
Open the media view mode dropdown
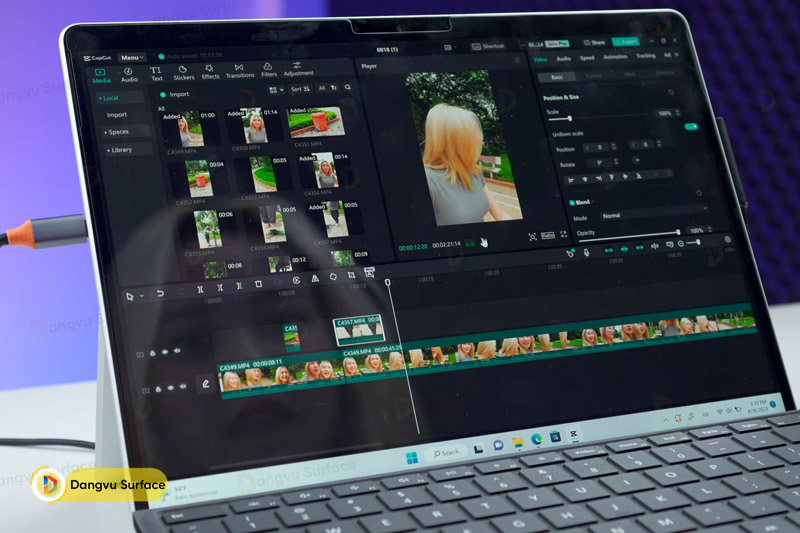pyautogui.click(x=276, y=90)
